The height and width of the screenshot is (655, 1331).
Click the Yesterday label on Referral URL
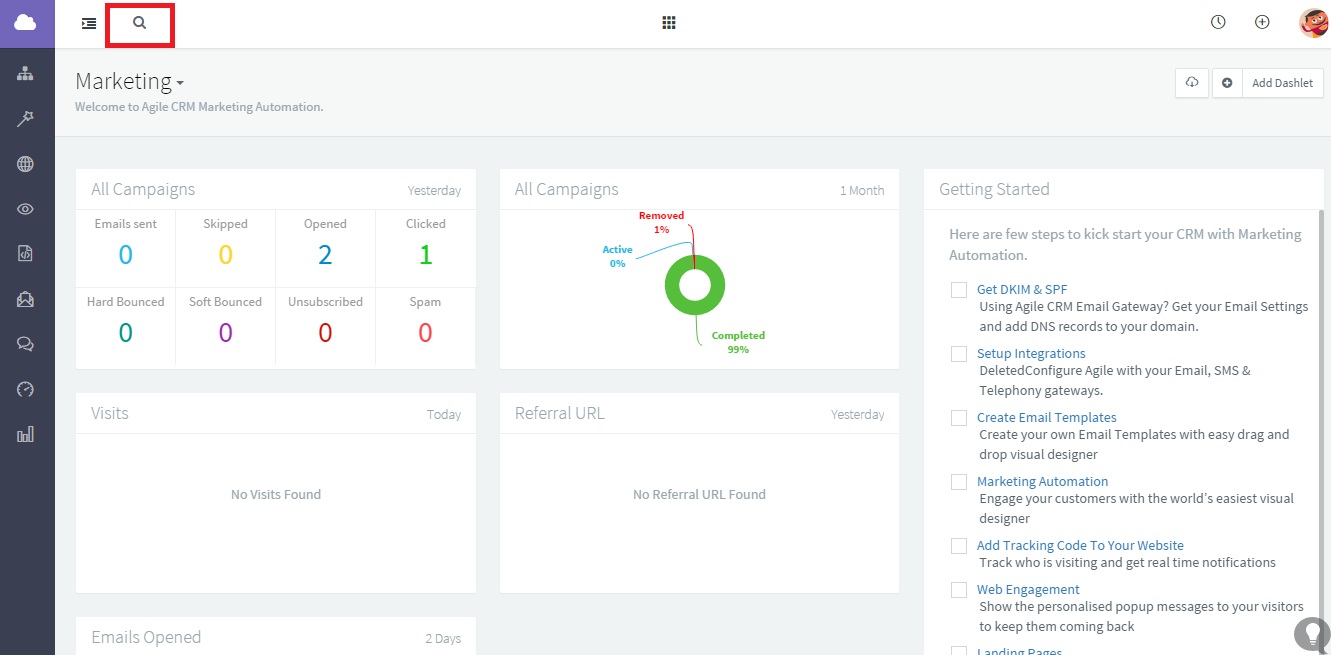(858, 415)
